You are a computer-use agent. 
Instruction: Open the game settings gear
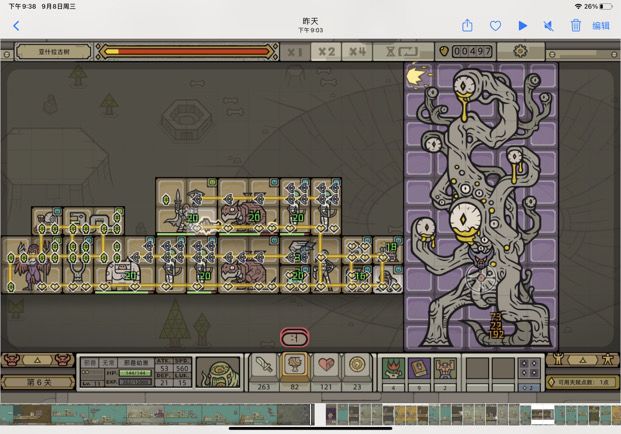tap(520, 51)
